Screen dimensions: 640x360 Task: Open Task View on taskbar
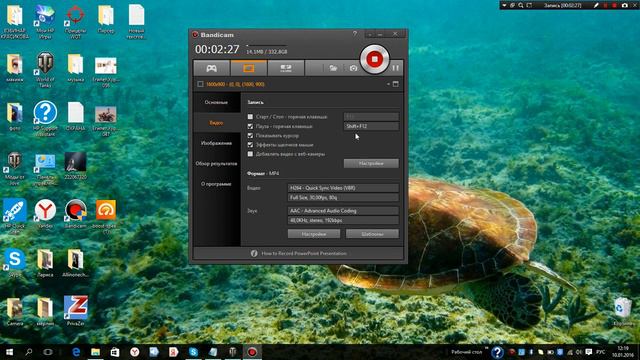pos(48,352)
